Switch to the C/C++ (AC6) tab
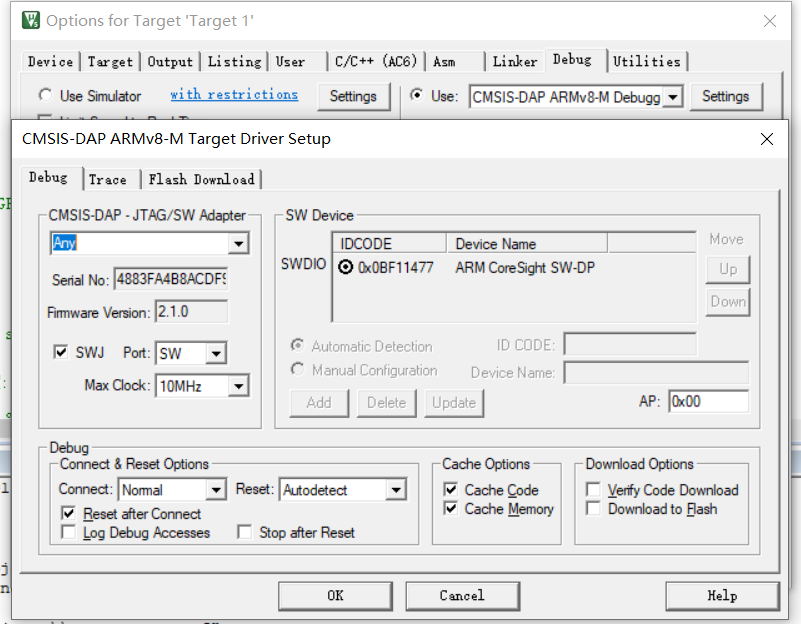The height and width of the screenshot is (624, 801). pos(376,62)
